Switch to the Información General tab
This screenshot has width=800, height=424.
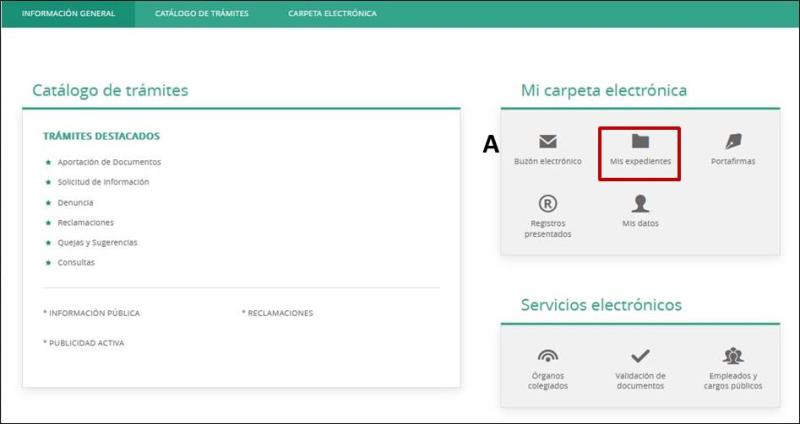[x=68, y=14]
